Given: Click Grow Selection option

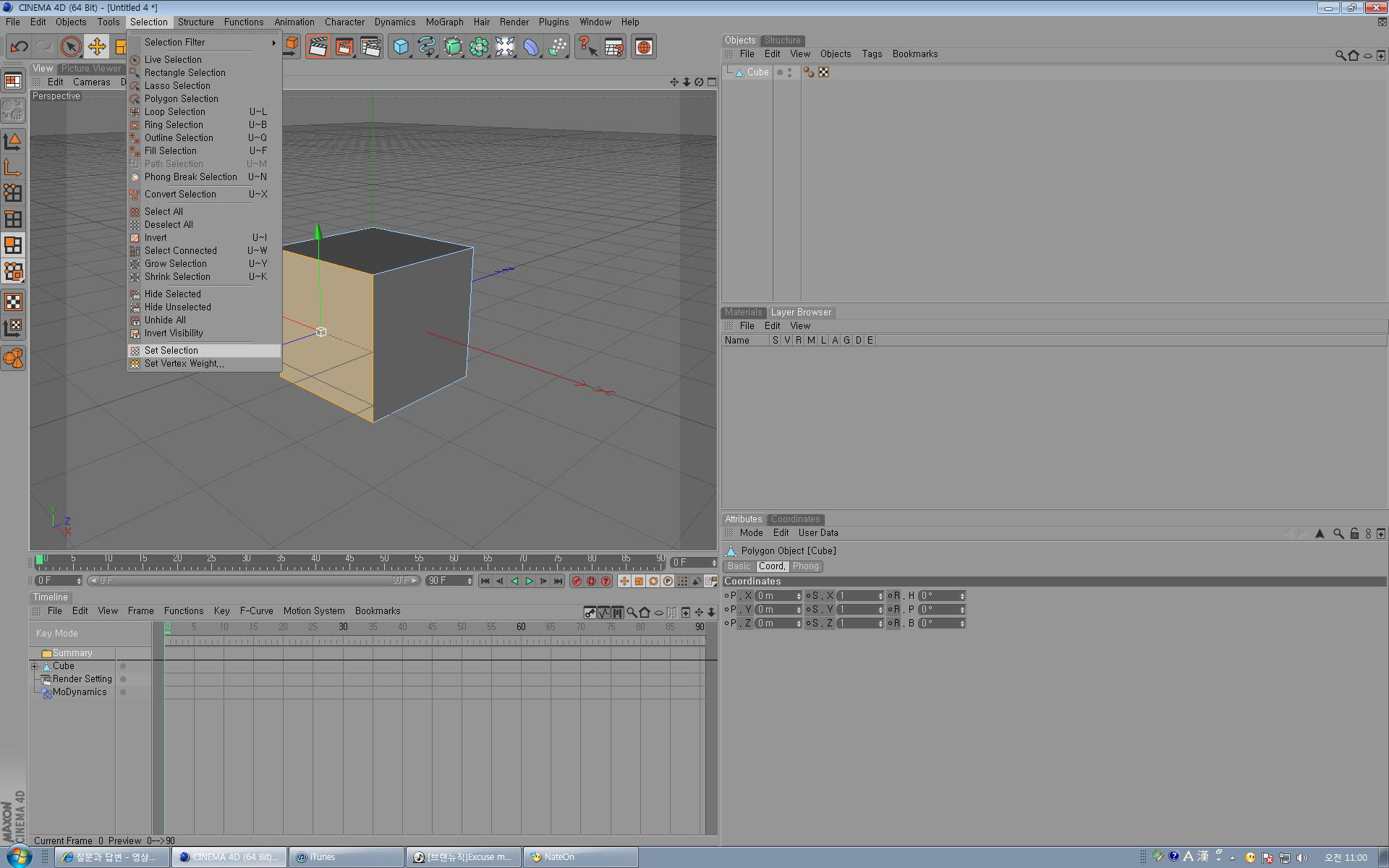Looking at the screenshot, I should point(174,263).
